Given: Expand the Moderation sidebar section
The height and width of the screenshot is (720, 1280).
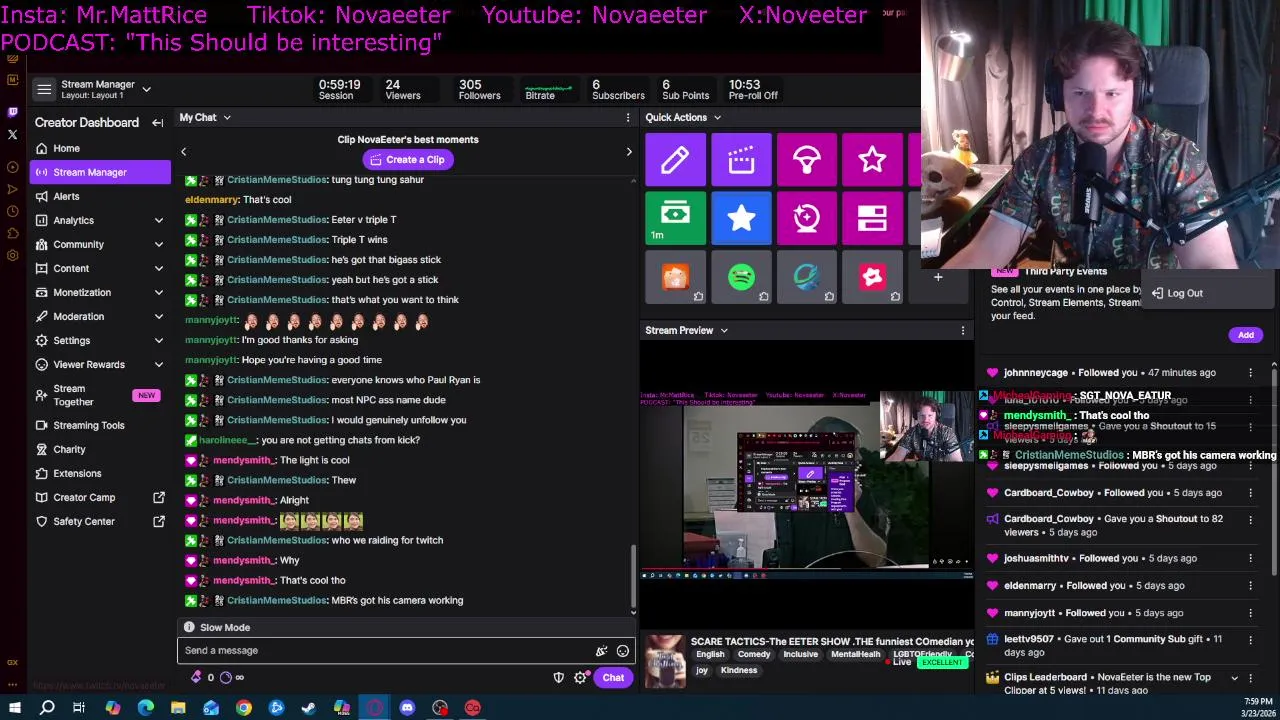Looking at the screenshot, I should [158, 317].
